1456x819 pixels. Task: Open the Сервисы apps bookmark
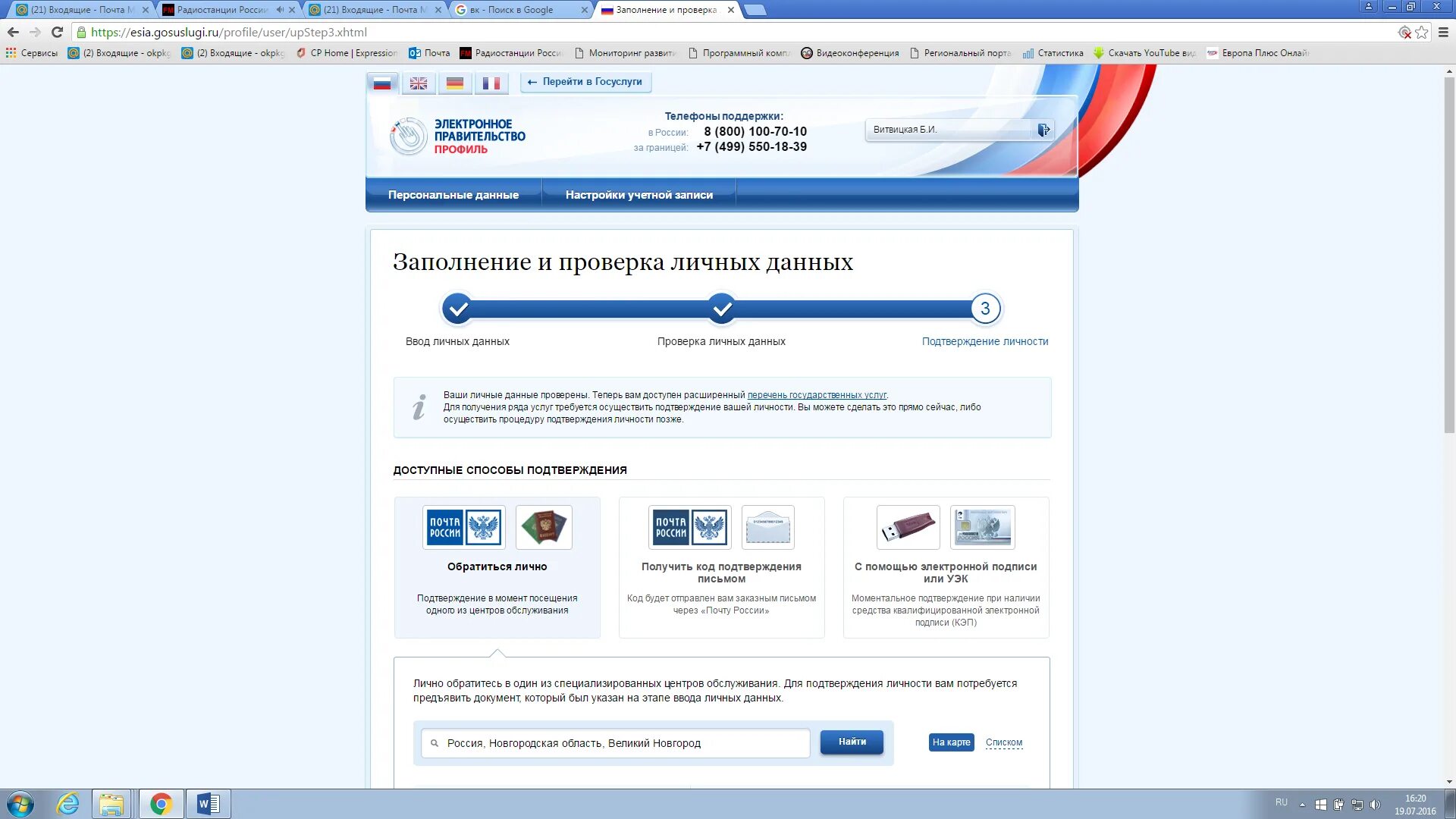click(32, 53)
